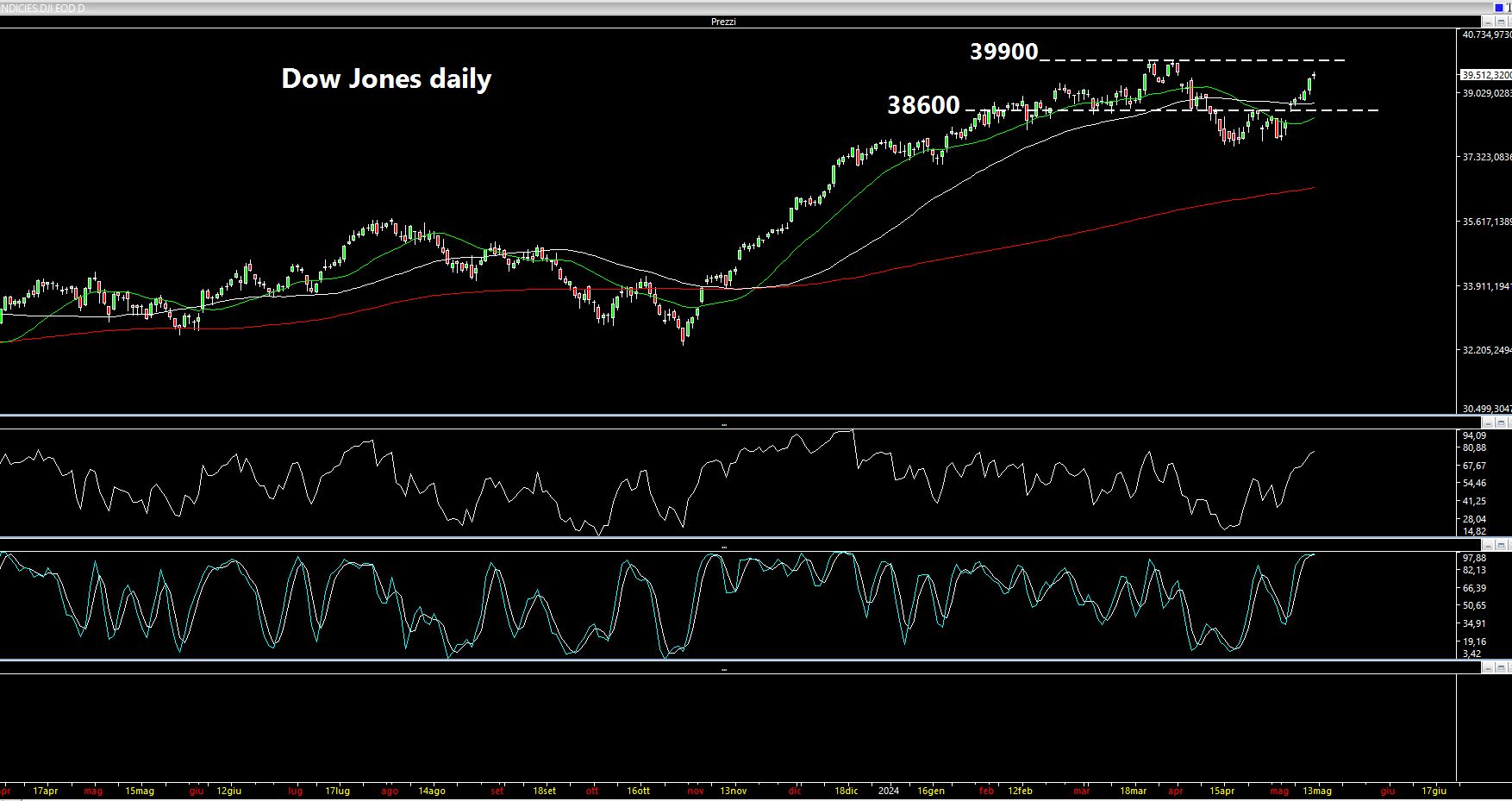Click the 94,09 oscillator scale value
The image size is (1512, 801).
(1474, 436)
